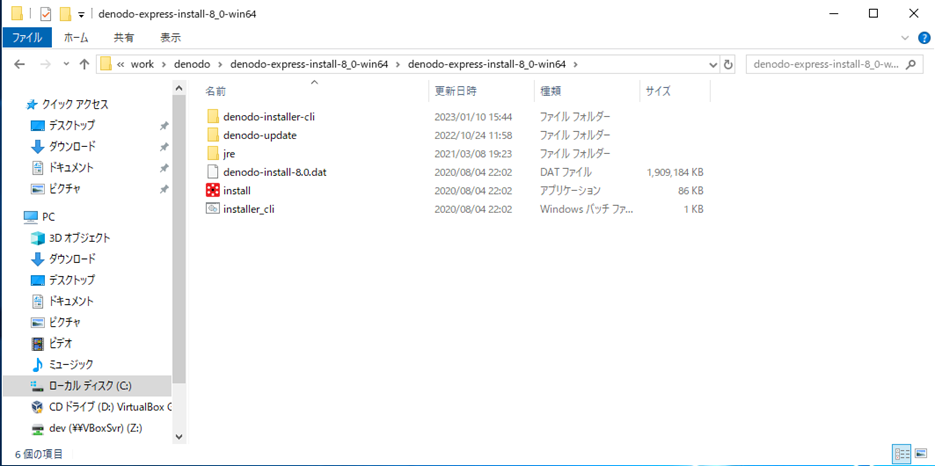935x466 pixels.
Task: Switch to details view toggle
Action: point(901,453)
